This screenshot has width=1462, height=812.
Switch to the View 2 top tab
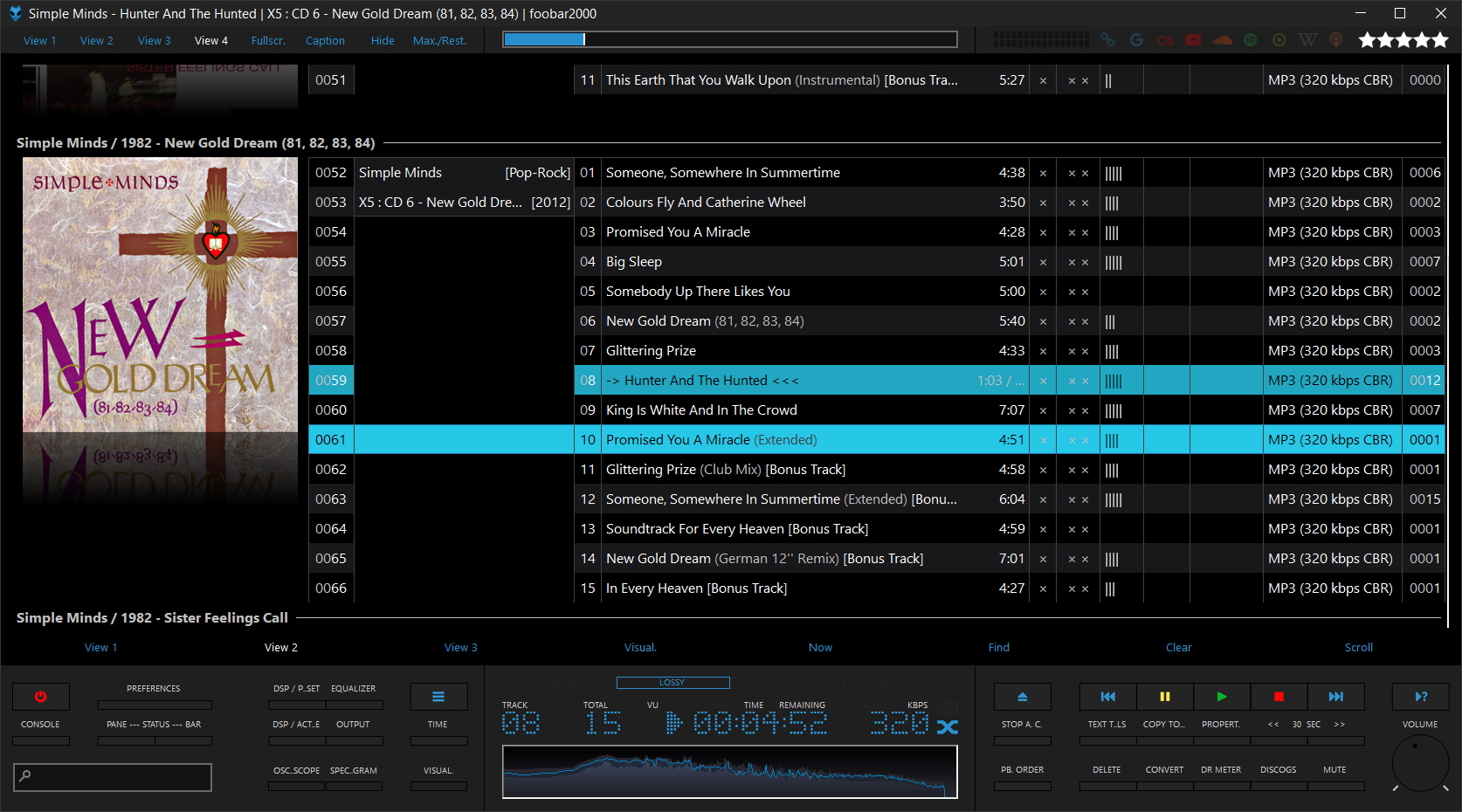(x=96, y=41)
